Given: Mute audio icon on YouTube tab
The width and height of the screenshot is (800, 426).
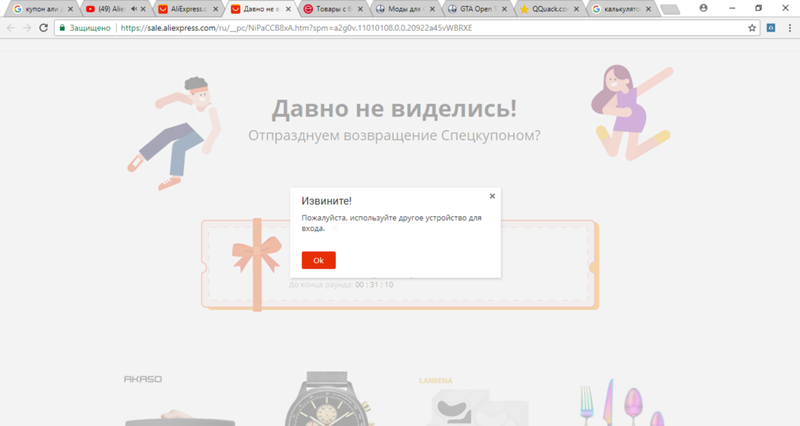Looking at the screenshot, I should pyautogui.click(x=134, y=9).
